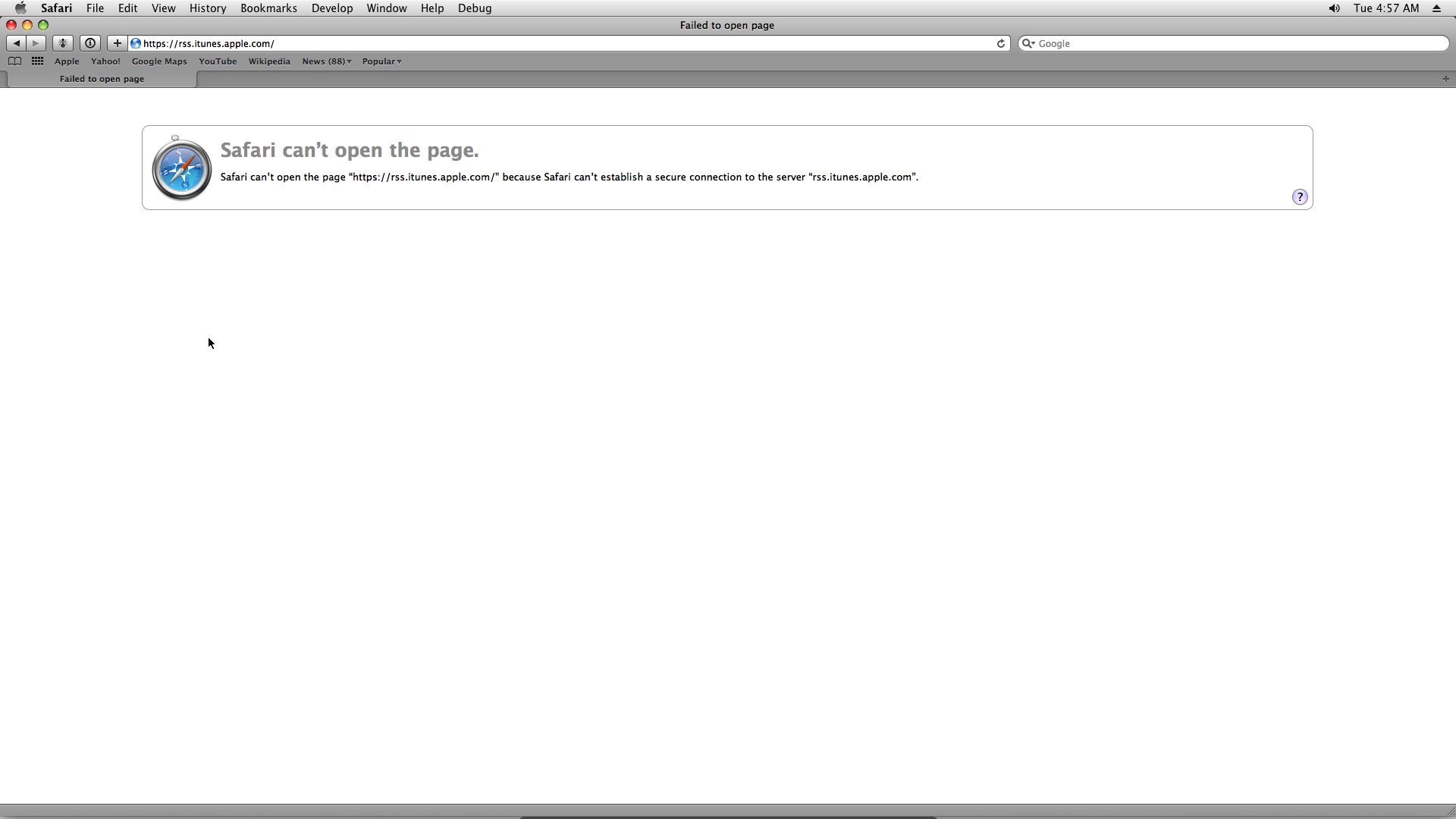Open the Apple bookmark
The width and height of the screenshot is (1456, 819).
coord(67,61)
